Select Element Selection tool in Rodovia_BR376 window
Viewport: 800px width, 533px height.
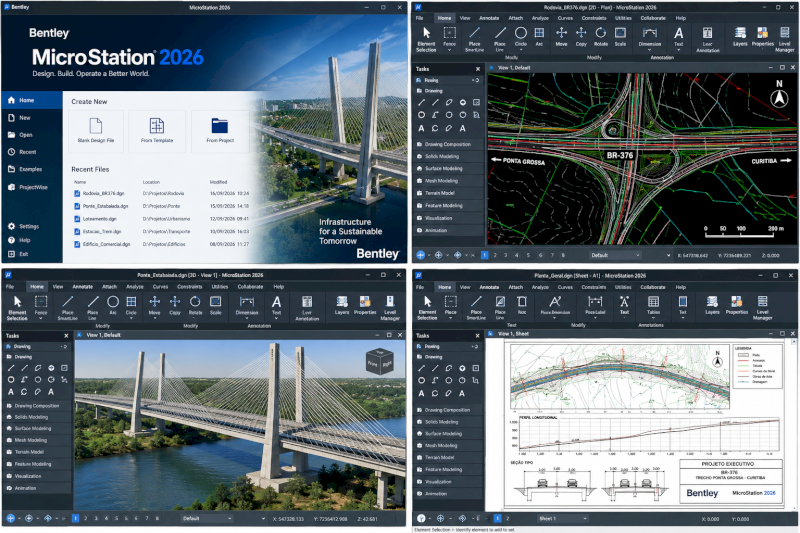click(x=426, y=39)
